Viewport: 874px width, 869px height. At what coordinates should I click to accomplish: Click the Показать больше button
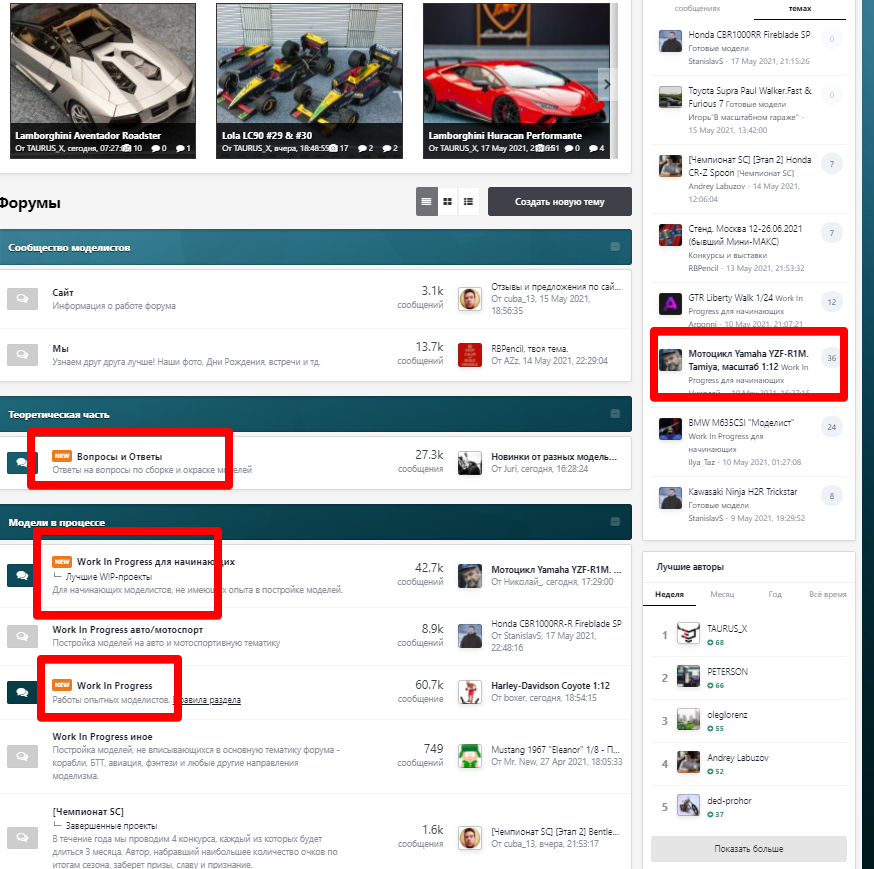click(748, 849)
